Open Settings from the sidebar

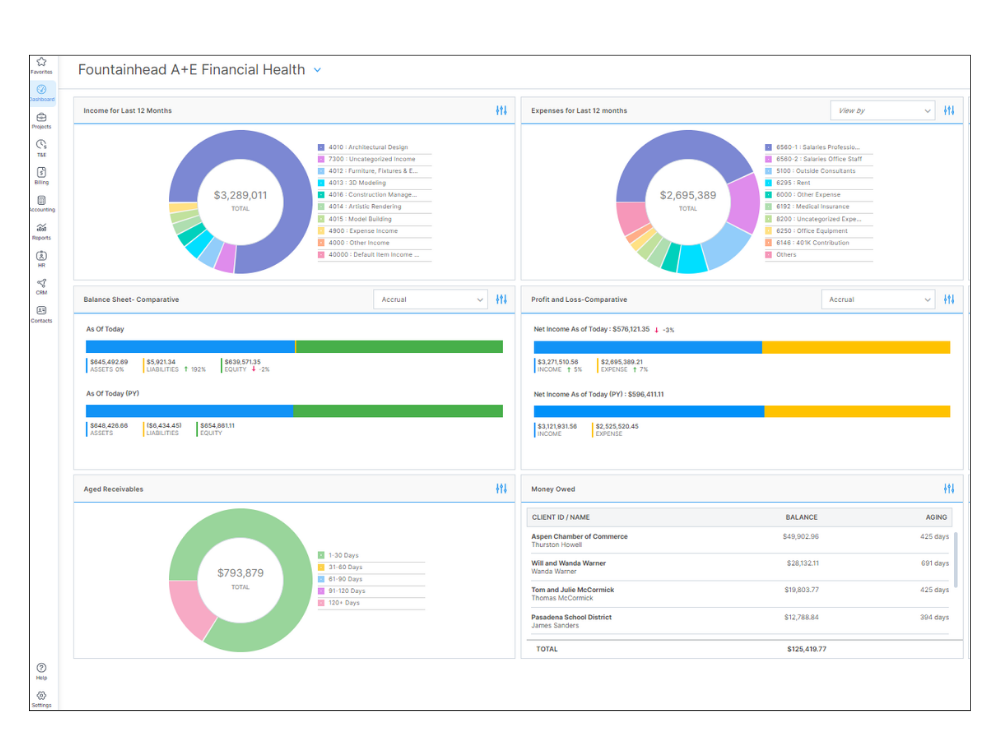click(x=41, y=698)
